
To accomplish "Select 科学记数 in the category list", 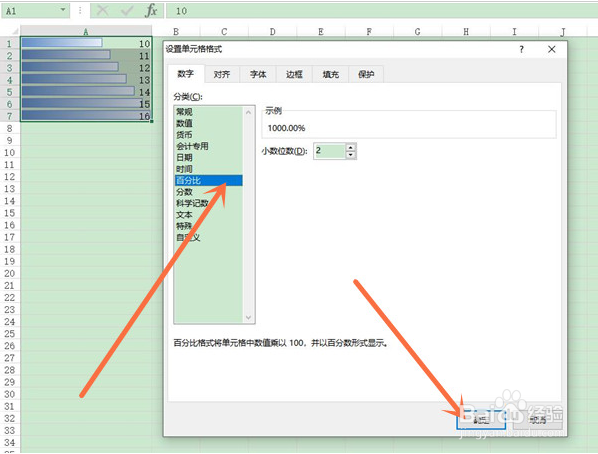I will 208,203.
